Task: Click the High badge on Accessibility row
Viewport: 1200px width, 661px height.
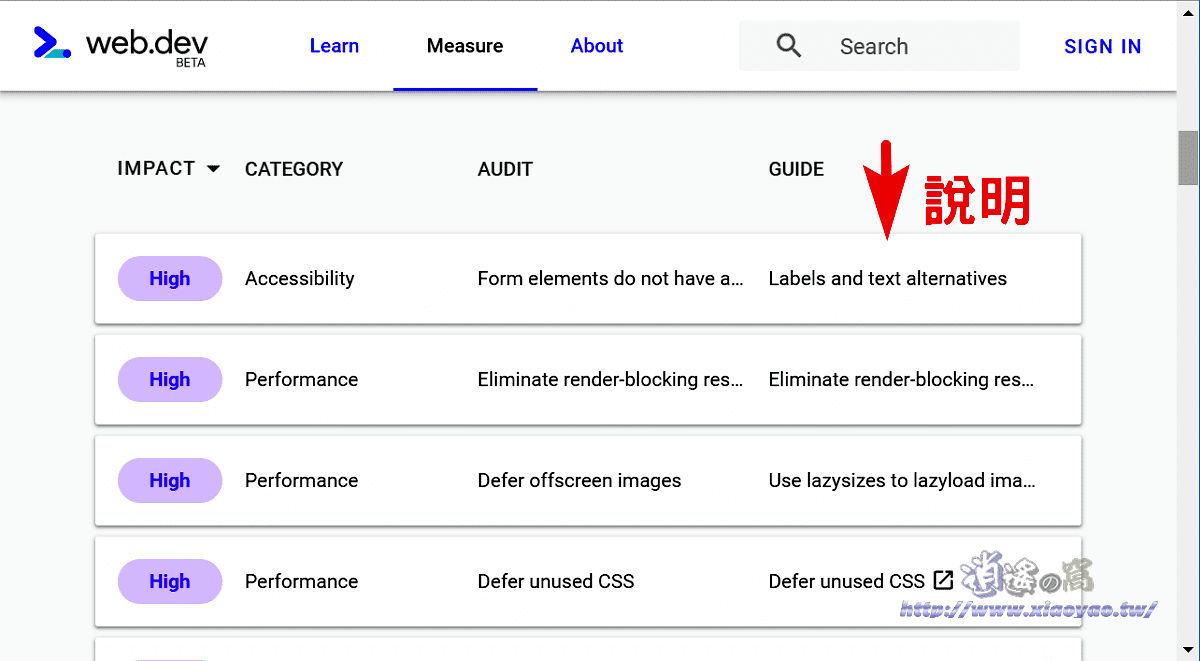Action: pyautogui.click(x=169, y=279)
